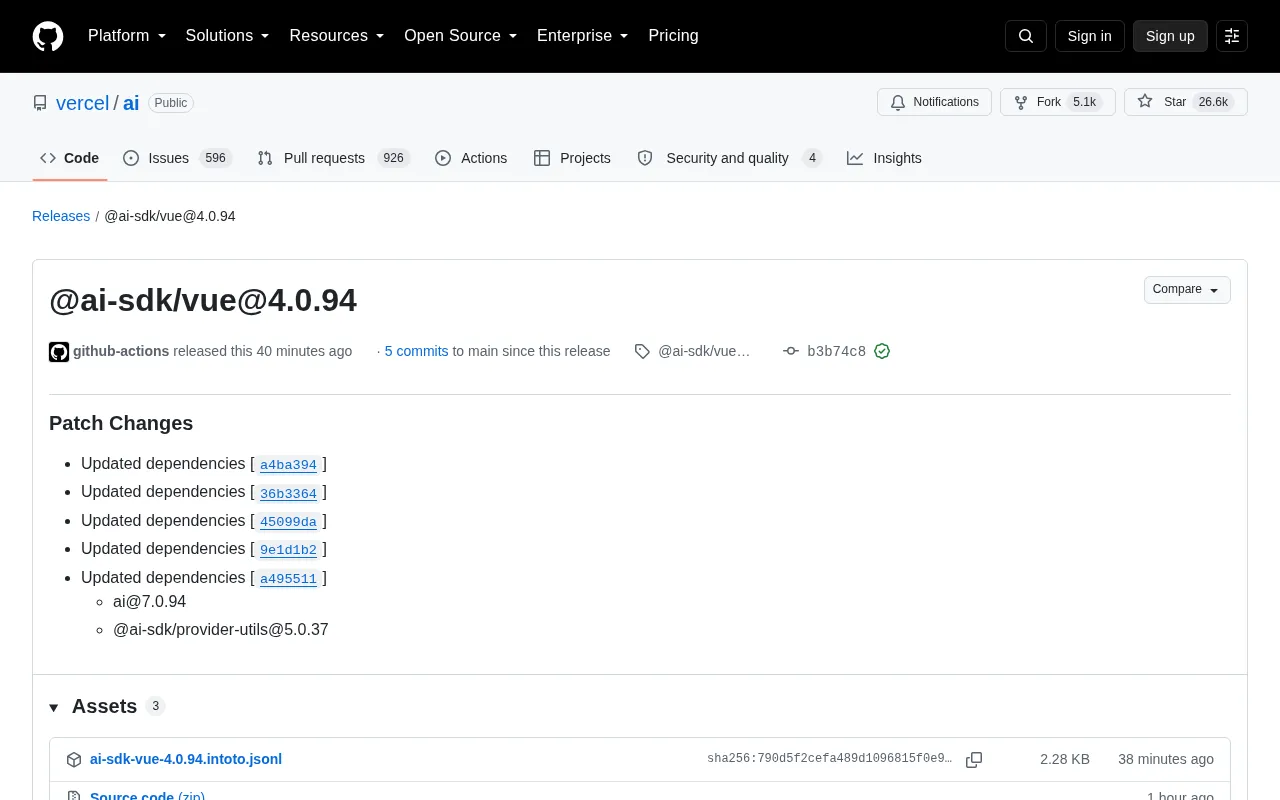
Task: Open the Actions tab
Action: coord(471,158)
